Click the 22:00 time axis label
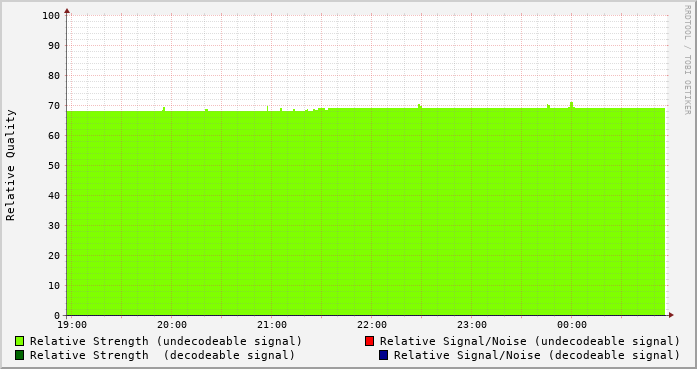697x369 pixels. pos(372,325)
